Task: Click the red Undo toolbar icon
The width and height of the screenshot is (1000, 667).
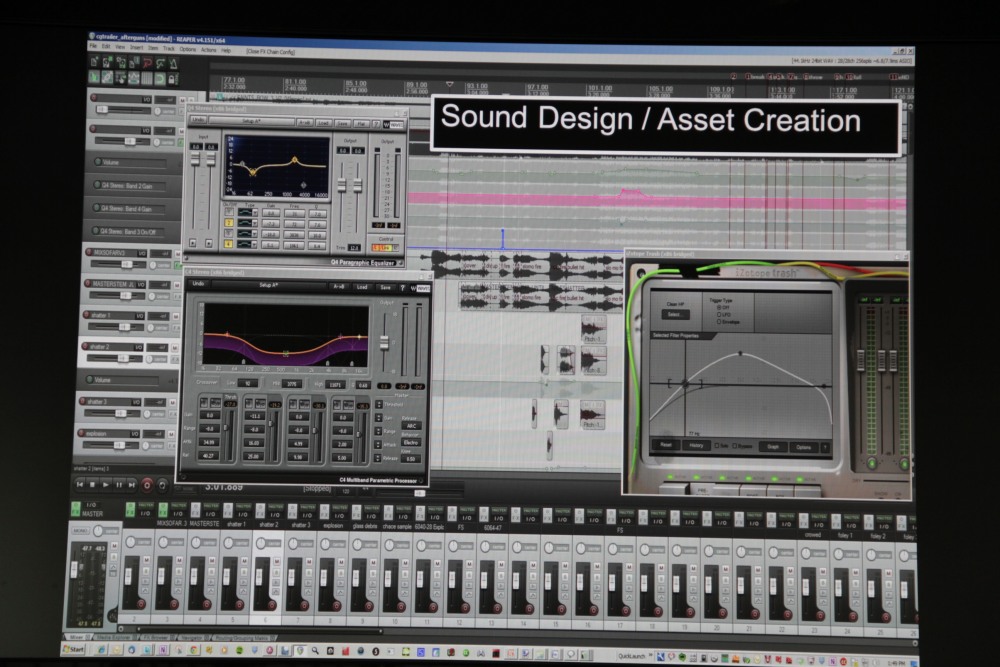Action: pyautogui.click(x=147, y=62)
